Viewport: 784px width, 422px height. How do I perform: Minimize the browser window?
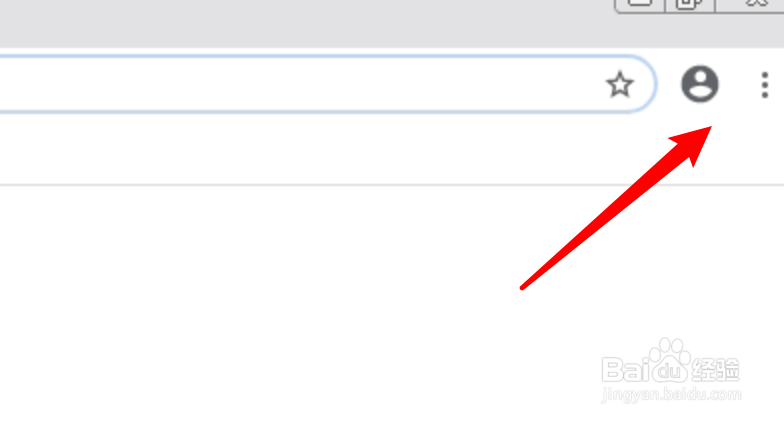coord(640,5)
